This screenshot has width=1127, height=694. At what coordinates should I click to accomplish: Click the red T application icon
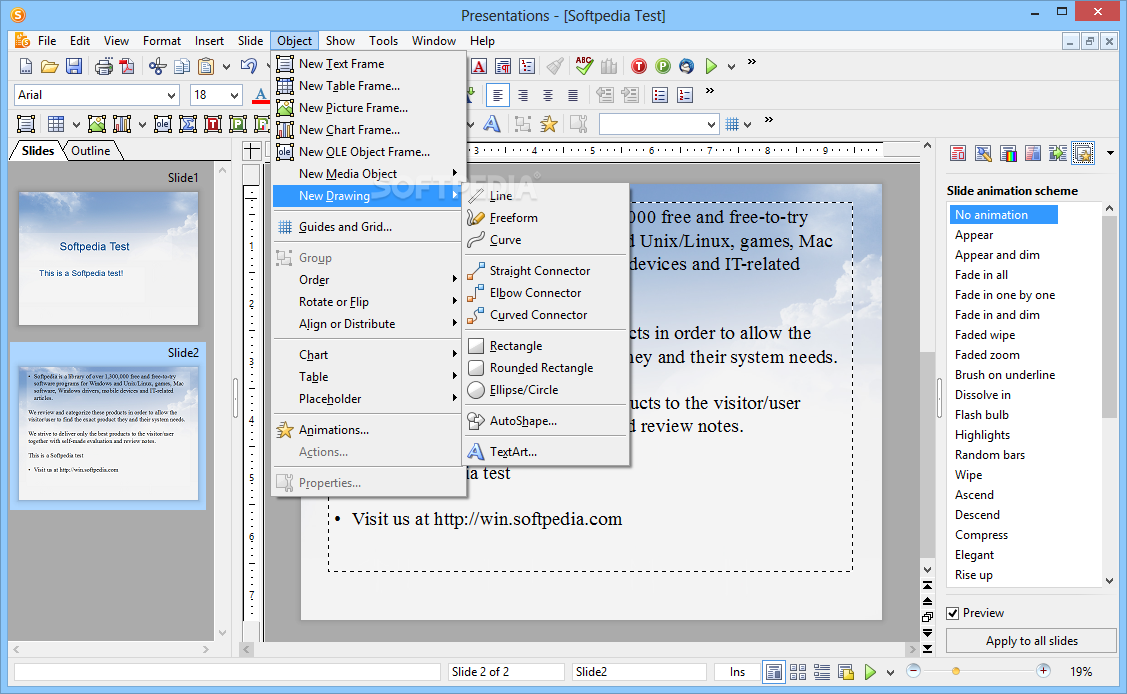638,66
